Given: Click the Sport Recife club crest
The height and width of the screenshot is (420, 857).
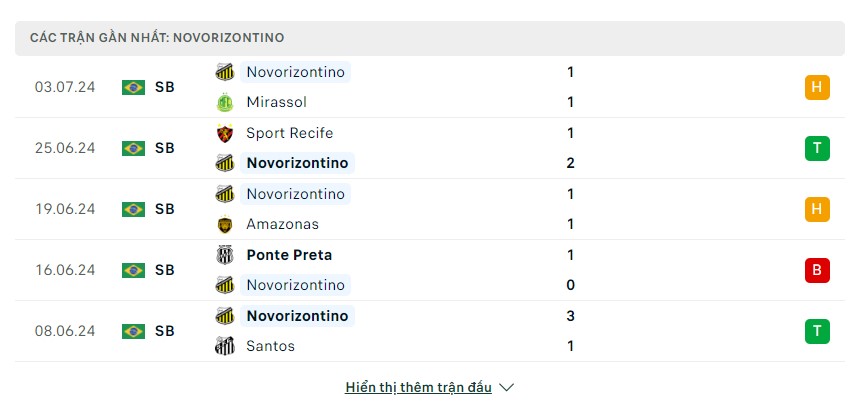Looking at the screenshot, I should tap(225, 133).
